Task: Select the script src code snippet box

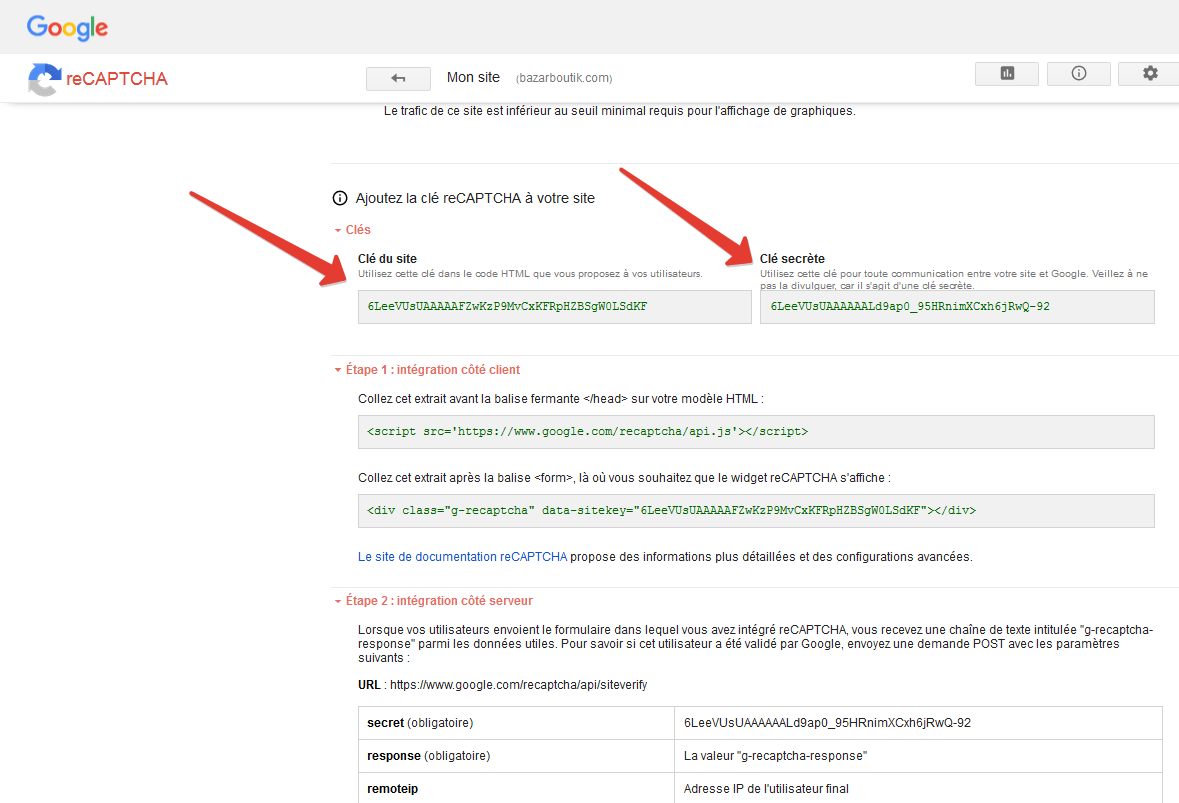Action: coord(756,432)
